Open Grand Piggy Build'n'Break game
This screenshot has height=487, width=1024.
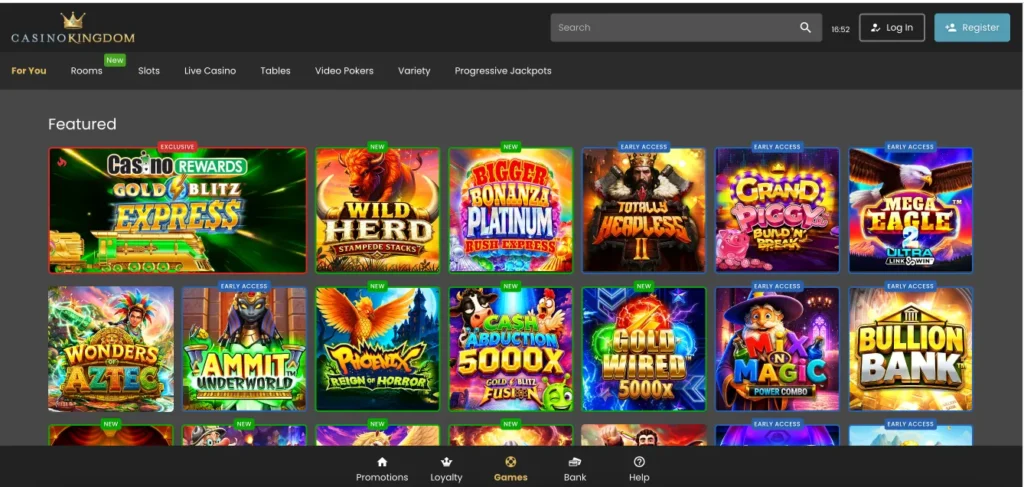pyautogui.click(x=777, y=210)
